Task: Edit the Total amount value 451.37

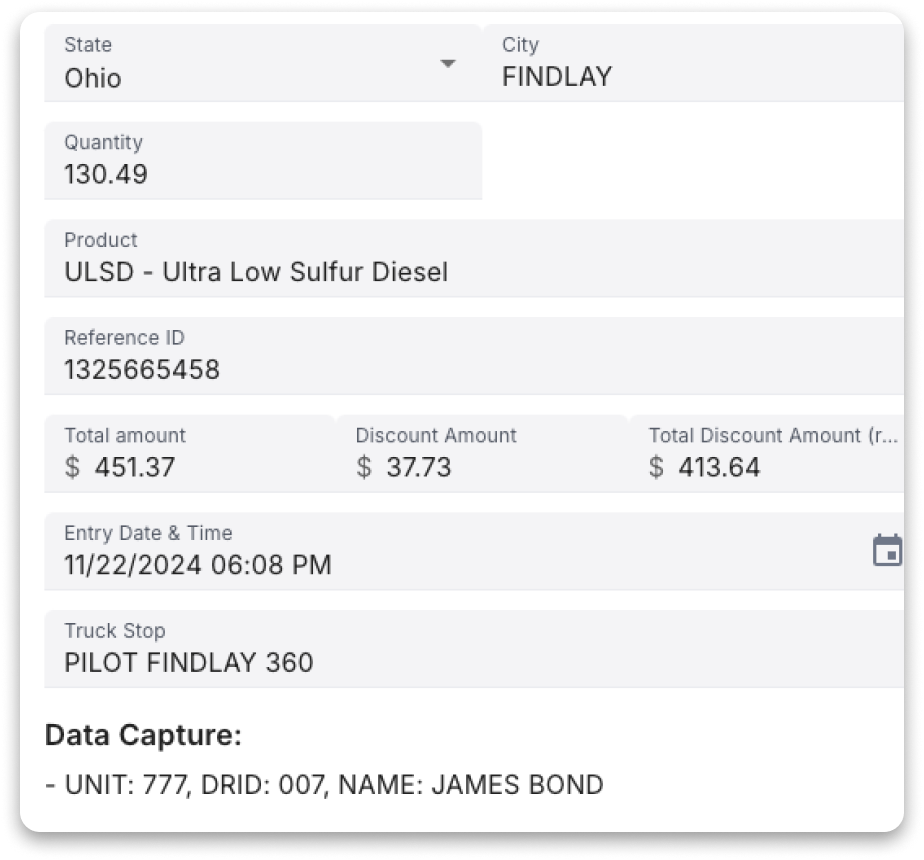Action: coord(134,467)
